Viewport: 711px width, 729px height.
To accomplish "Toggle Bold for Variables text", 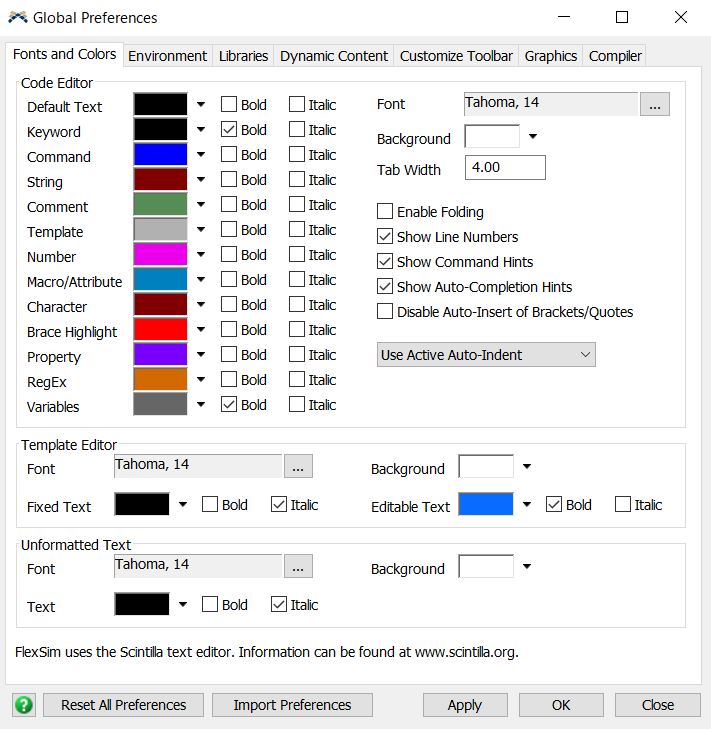I will 229,405.
